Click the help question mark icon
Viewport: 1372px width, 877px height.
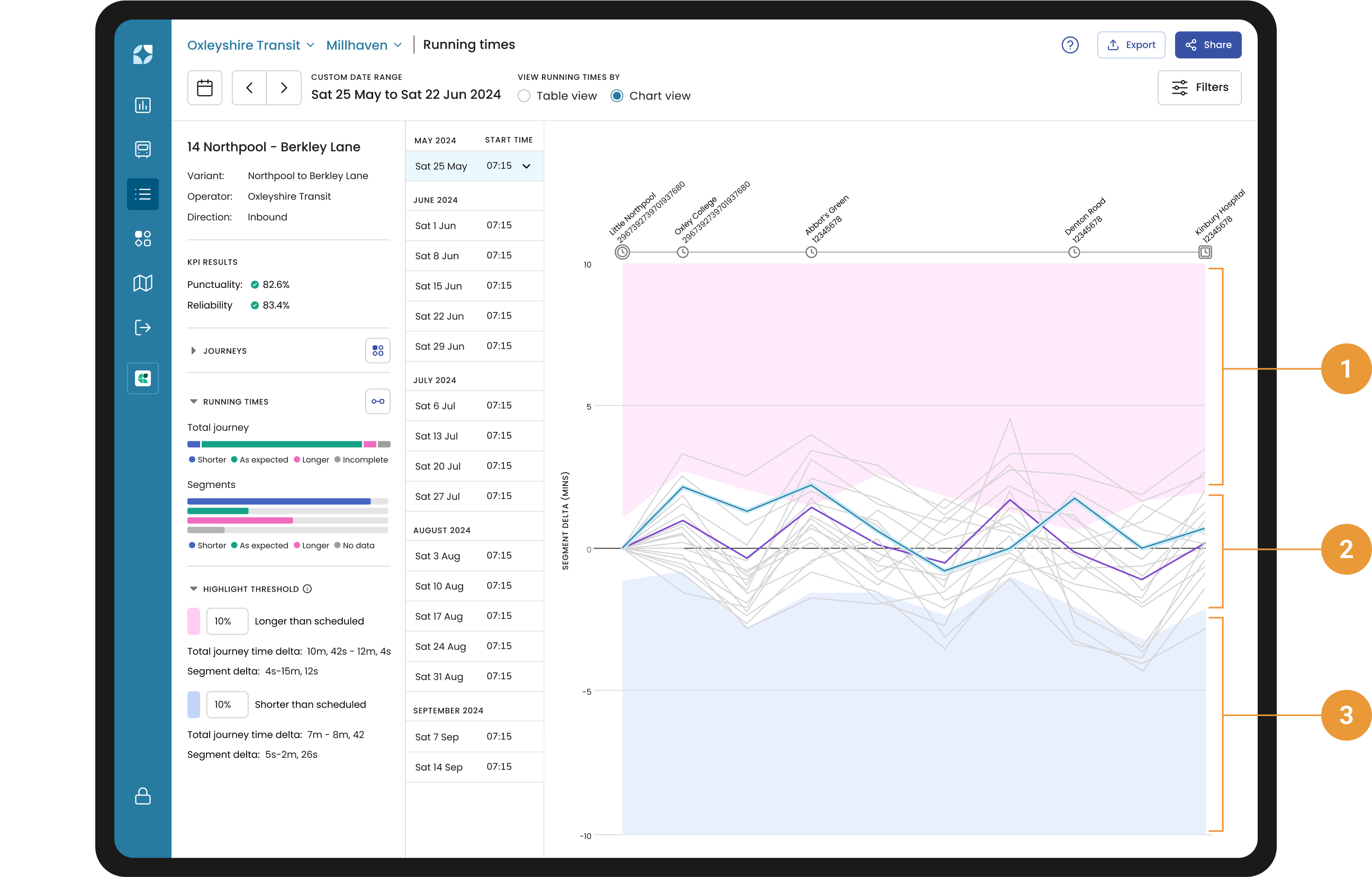(x=1069, y=45)
